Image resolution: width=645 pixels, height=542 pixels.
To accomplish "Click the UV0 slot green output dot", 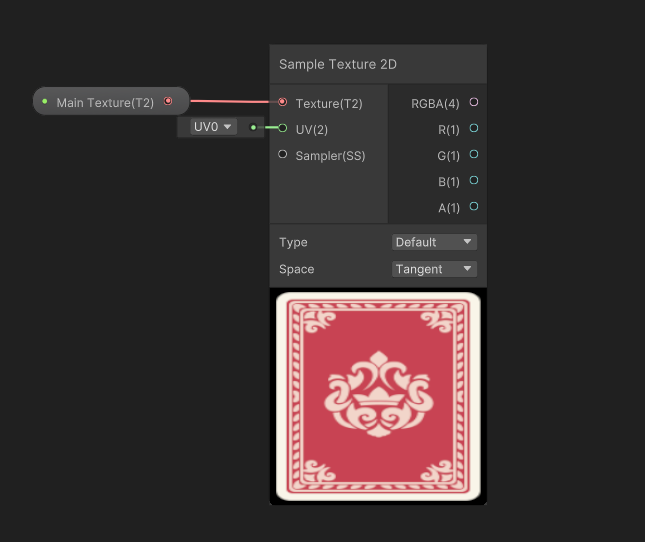I will [x=253, y=128].
